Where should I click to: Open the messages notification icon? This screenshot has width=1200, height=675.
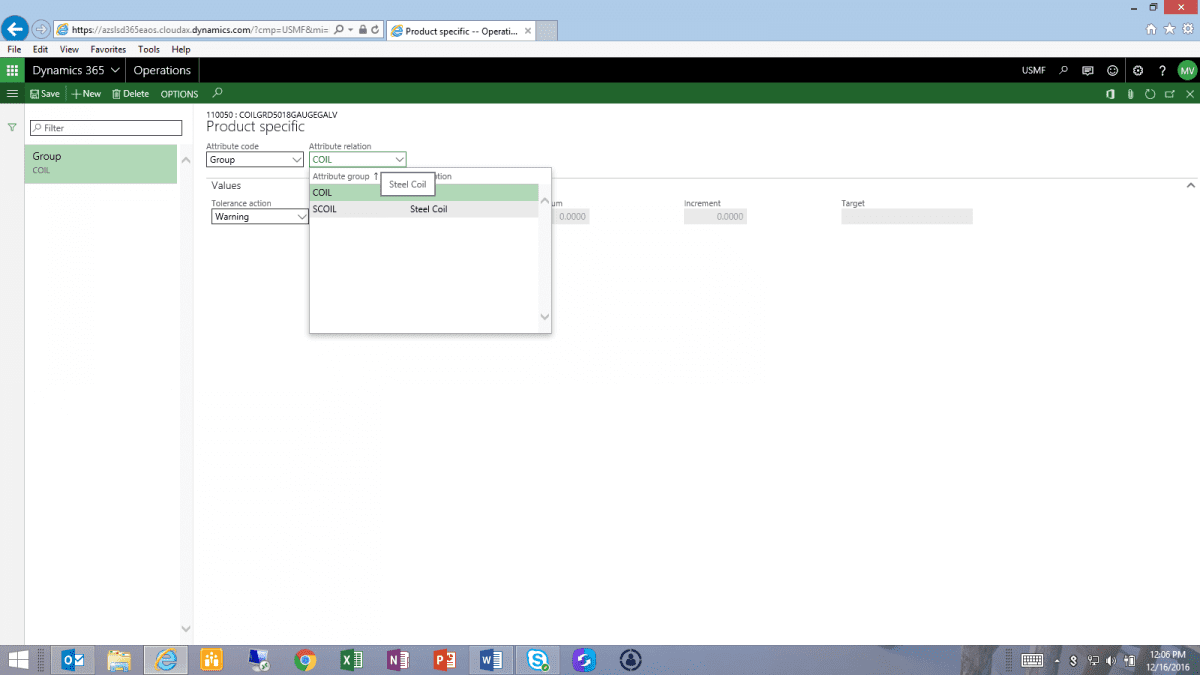click(1088, 70)
